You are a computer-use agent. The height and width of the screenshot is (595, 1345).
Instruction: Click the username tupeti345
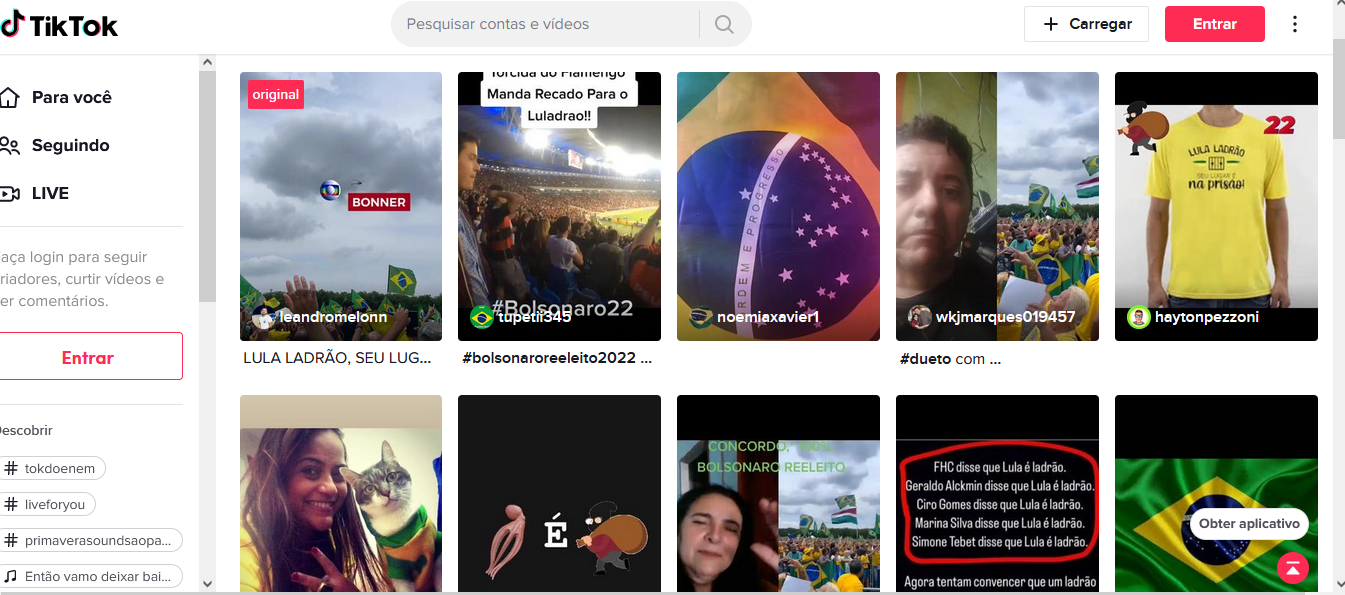(535, 317)
